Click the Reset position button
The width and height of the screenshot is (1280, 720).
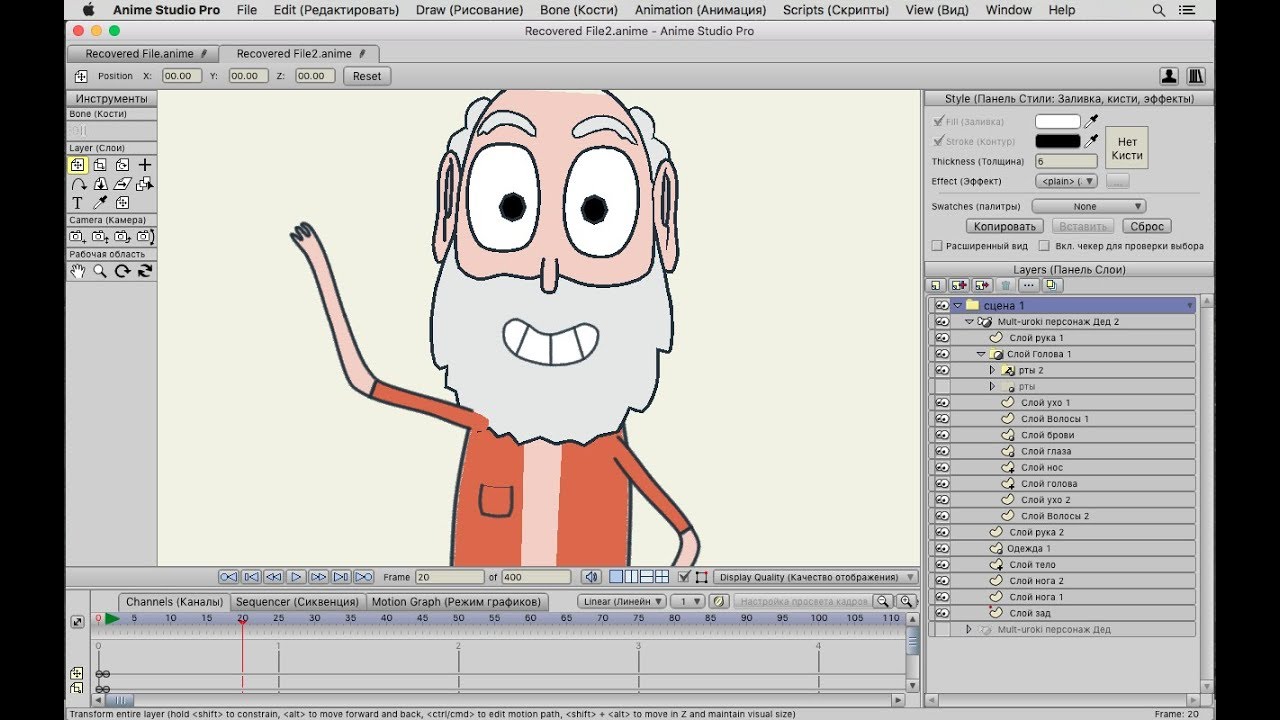pos(367,76)
